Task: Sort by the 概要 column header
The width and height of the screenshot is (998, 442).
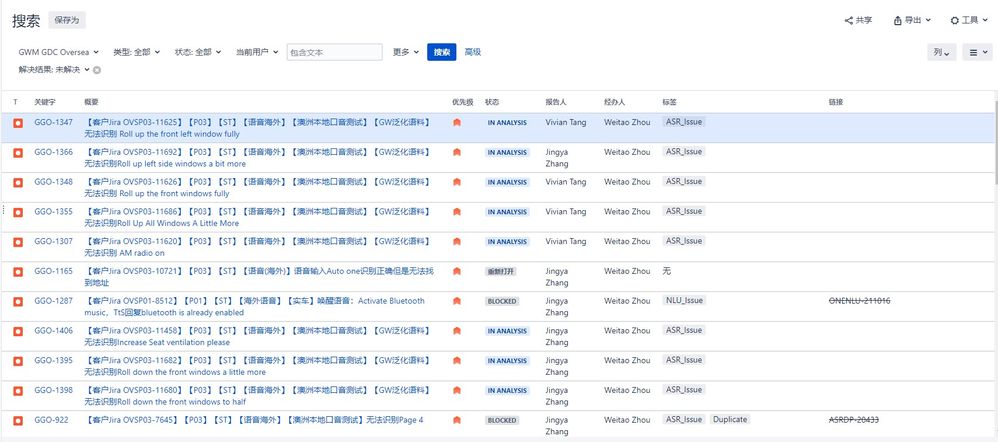Action: click(x=92, y=102)
